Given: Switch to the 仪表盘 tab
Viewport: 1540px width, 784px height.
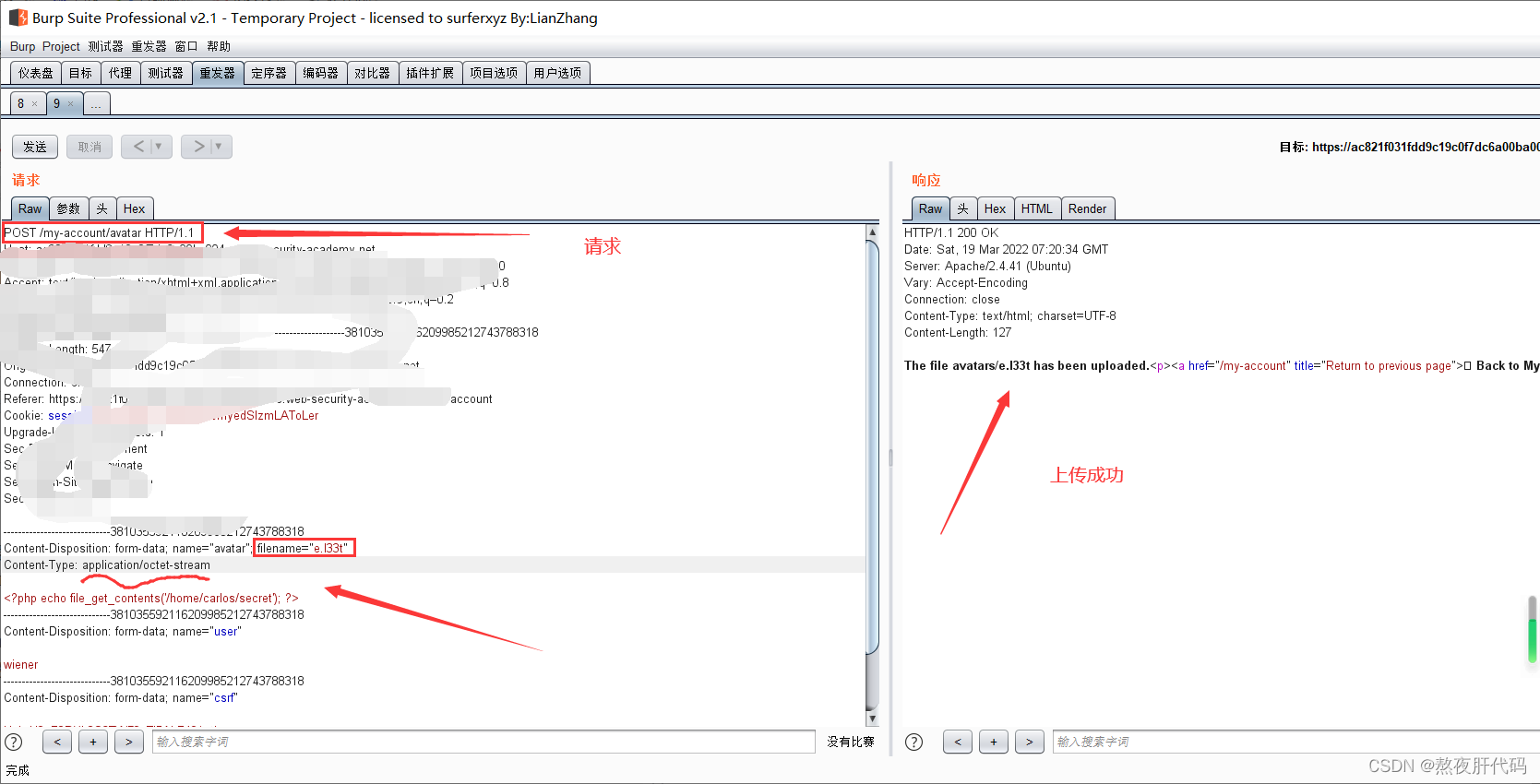Looking at the screenshot, I should [x=36, y=73].
